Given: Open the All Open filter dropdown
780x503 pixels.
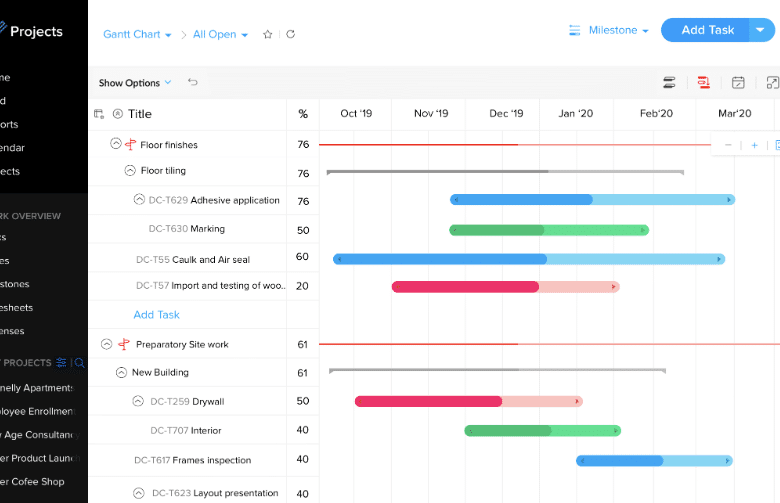Looking at the screenshot, I should [x=220, y=34].
